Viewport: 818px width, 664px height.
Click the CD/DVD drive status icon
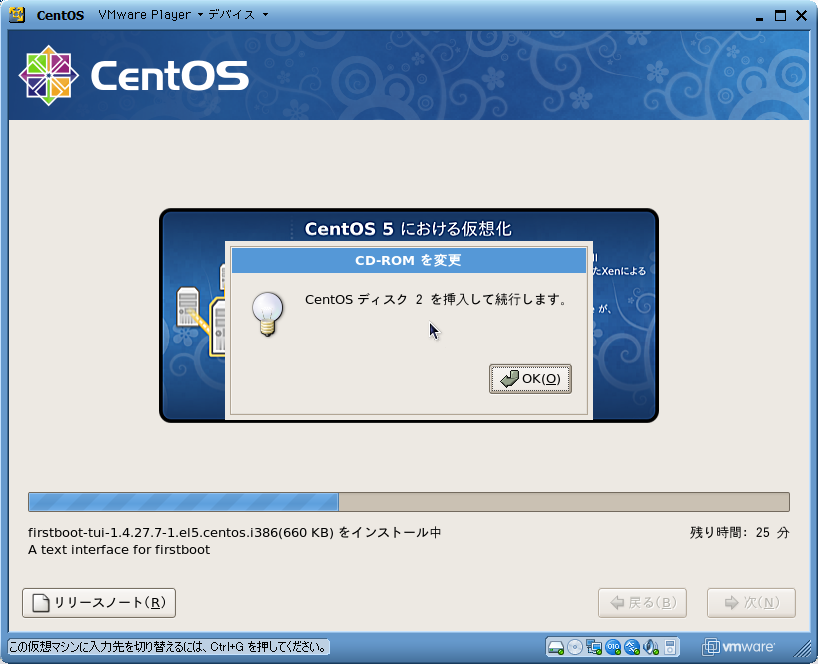574,647
